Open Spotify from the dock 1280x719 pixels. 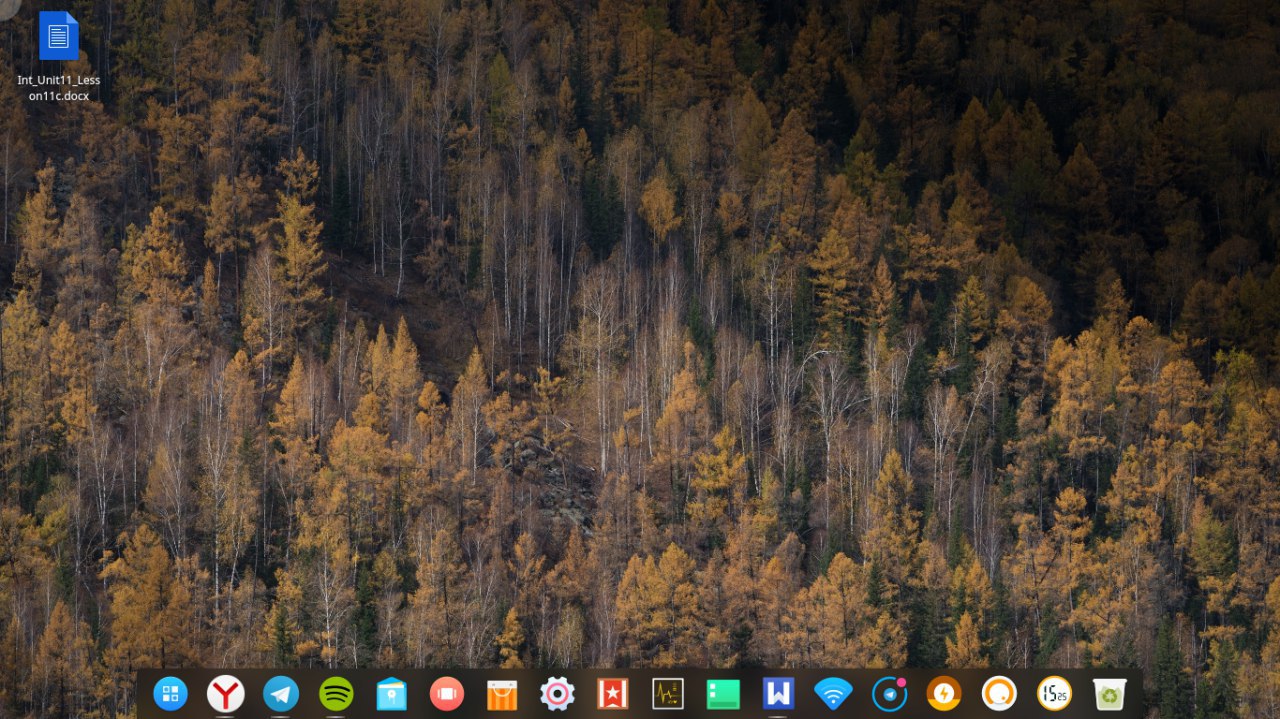pyautogui.click(x=336, y=693)
